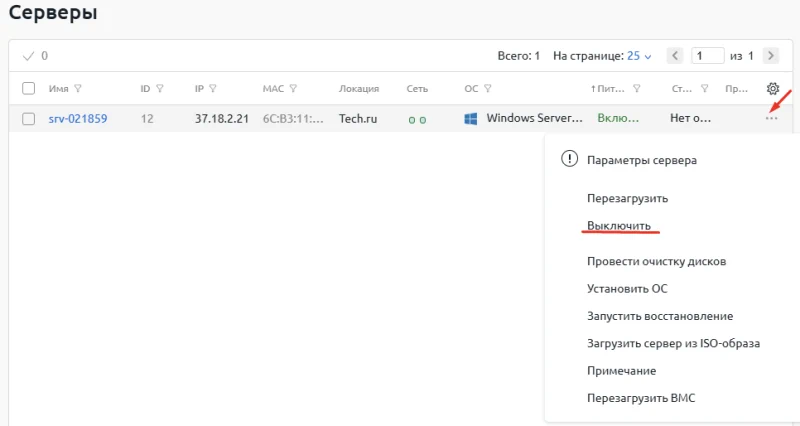Go to next page arrow
The image size is (800, 426).
point(770,56)
